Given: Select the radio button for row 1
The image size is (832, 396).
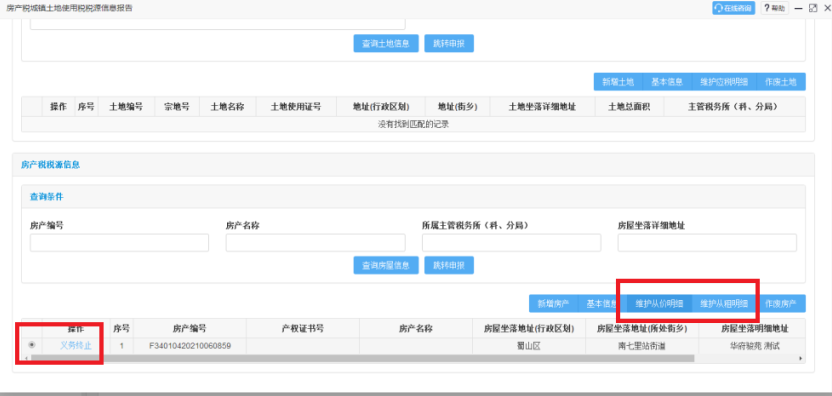Looking at the screenshot, I should (32, 345).
